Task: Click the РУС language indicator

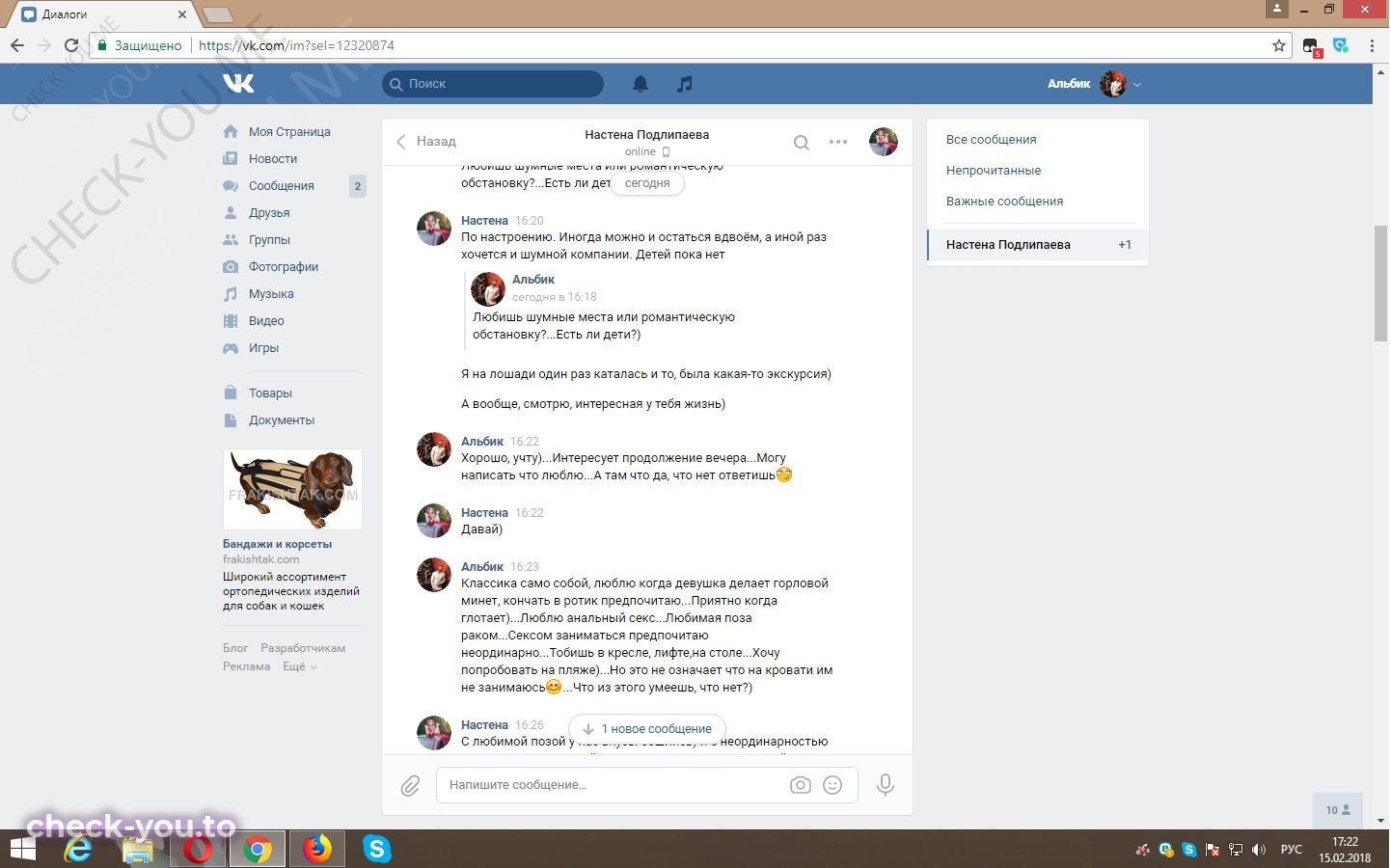Action: click(x=1291, y=850)
